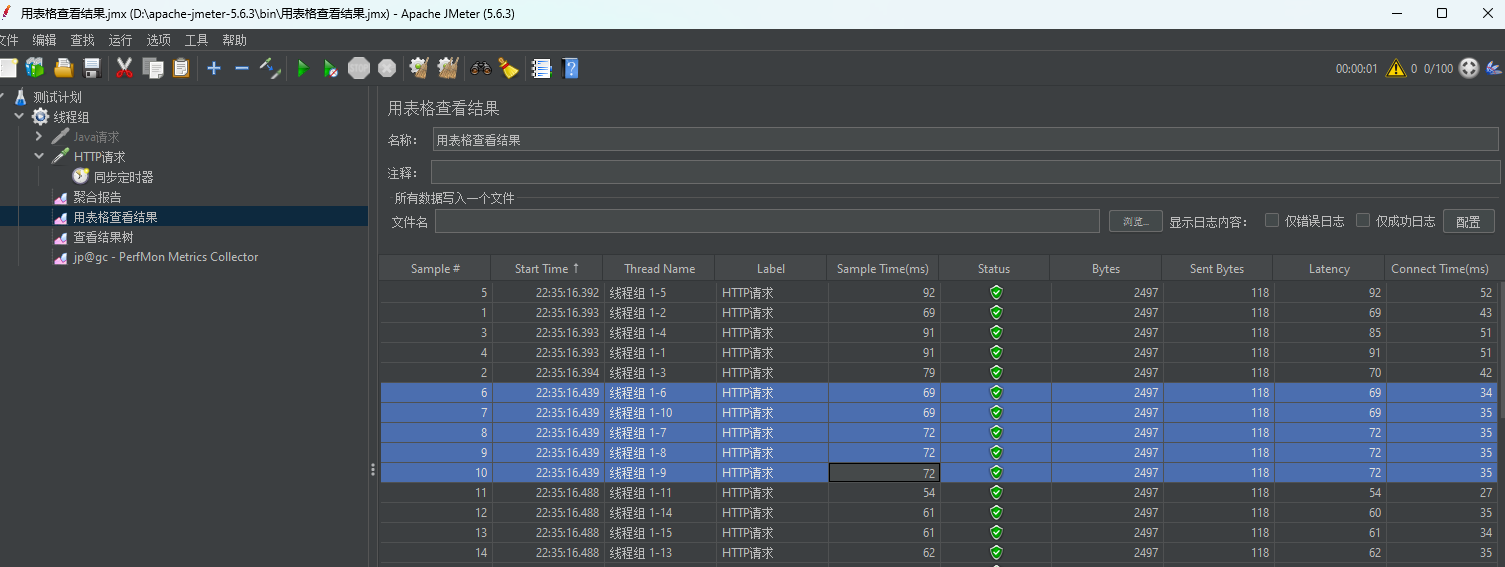Image resolution: width=1505 pixels, height=567 pixels.
Task: Click the Toggle enable/disable element icon
Action: click(270, 68)
